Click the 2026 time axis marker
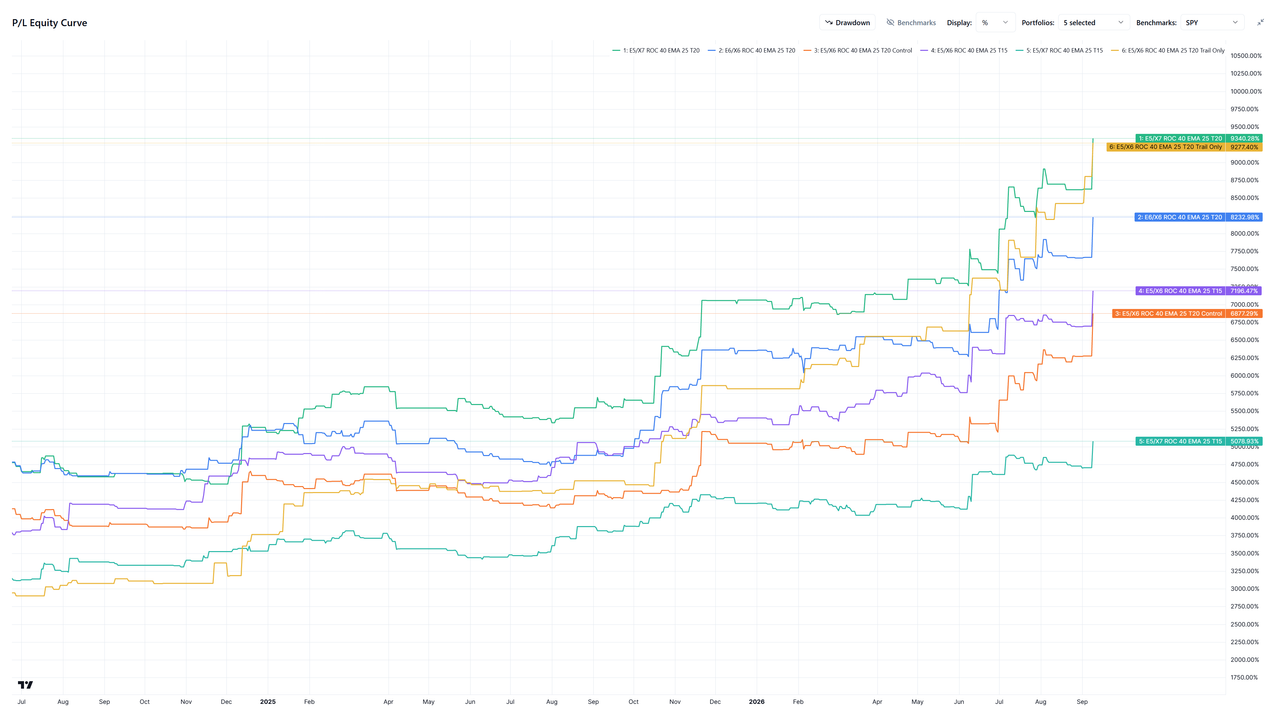Screen dimensions: 1280x720 (x=757, y=702)
